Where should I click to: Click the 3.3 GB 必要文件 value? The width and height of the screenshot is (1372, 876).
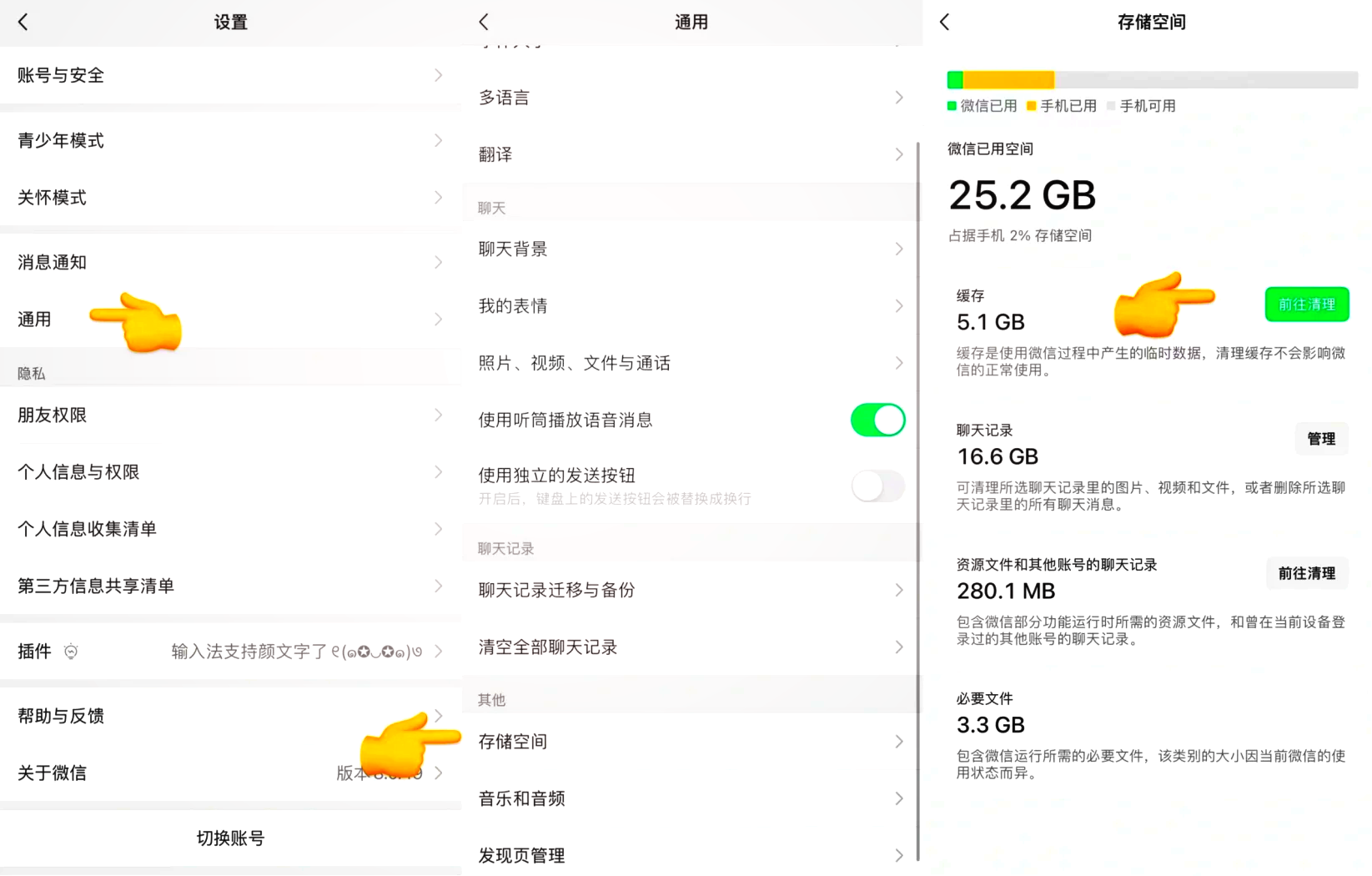point(991,725)
